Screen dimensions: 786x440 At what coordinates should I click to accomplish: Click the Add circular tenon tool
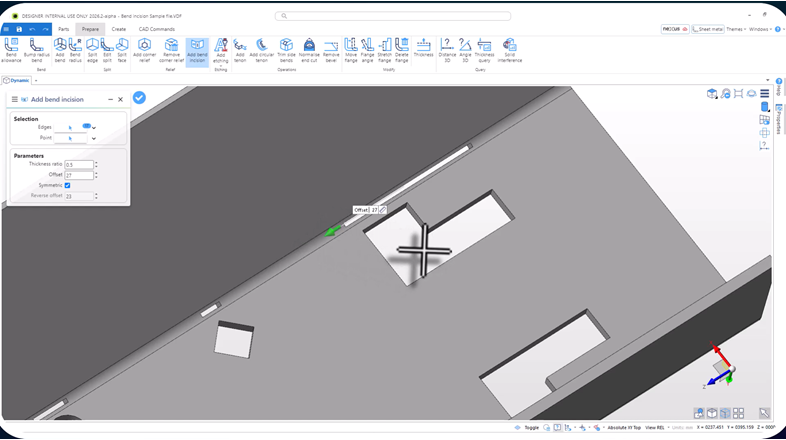click(262, 50)
